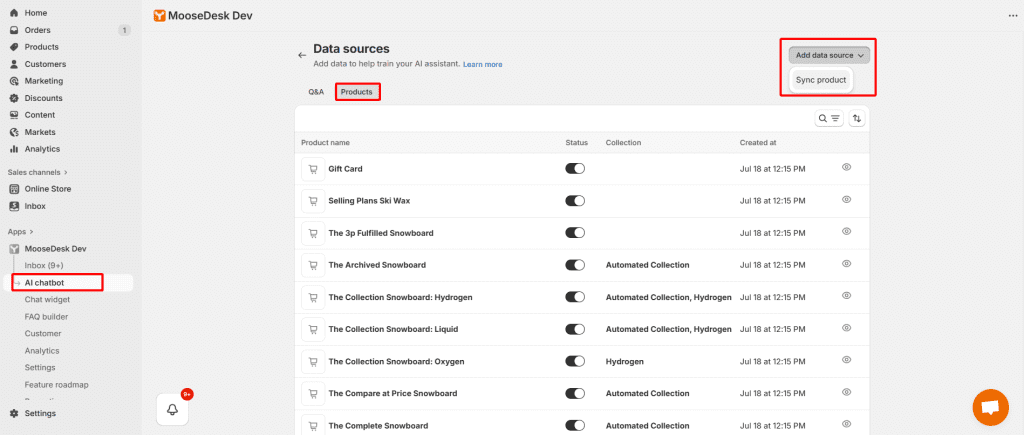The image size is (1024, 435).
Task: Click the Product name column header
Action: (325, 142)
